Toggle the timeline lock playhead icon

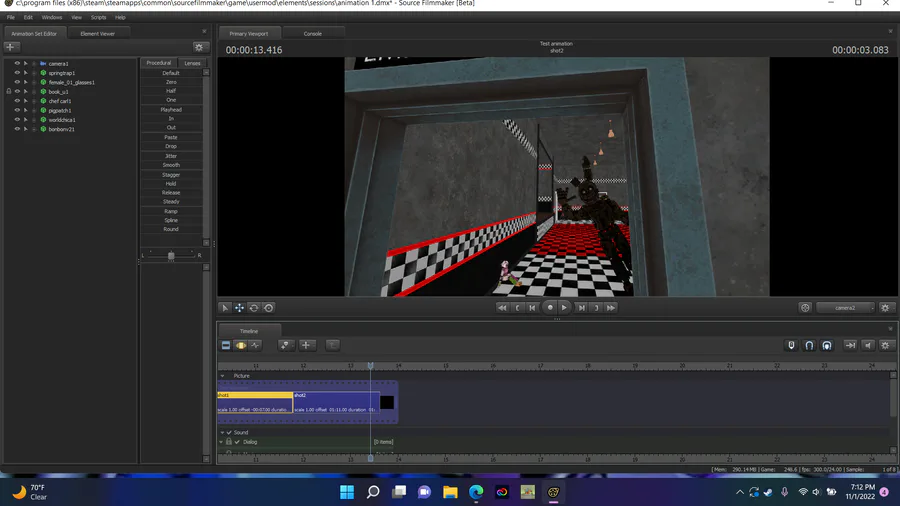click(791, 345)
